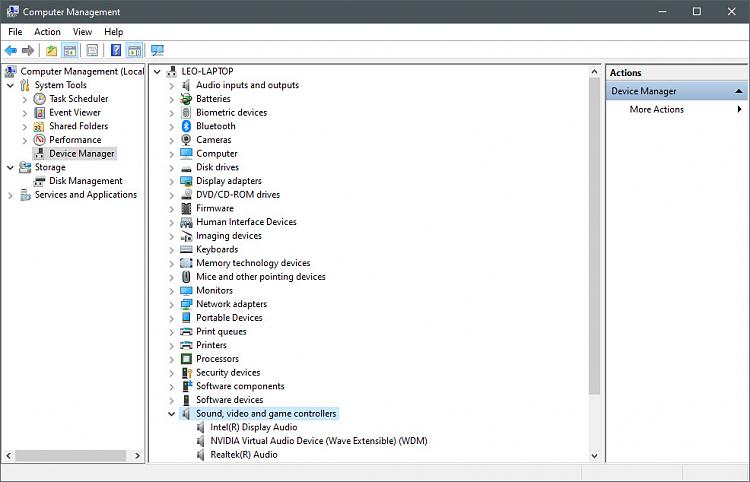
Task: Open the View menu
Action: tap(82, 32)
